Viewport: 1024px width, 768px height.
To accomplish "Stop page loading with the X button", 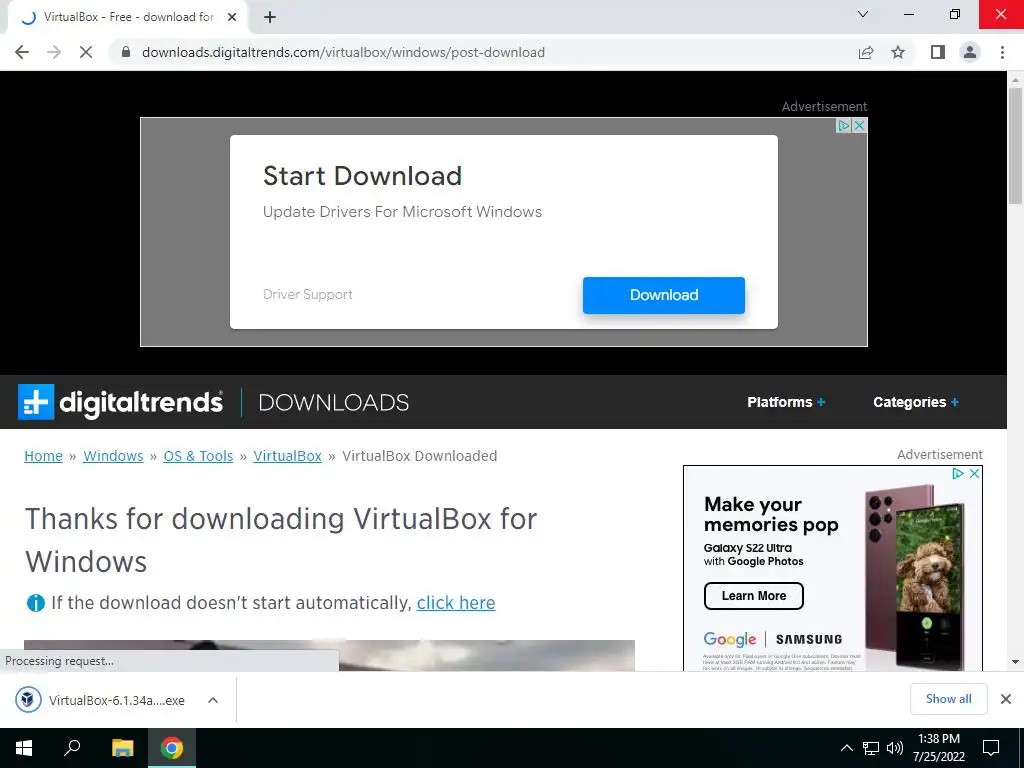I will [x=86, y=52].
